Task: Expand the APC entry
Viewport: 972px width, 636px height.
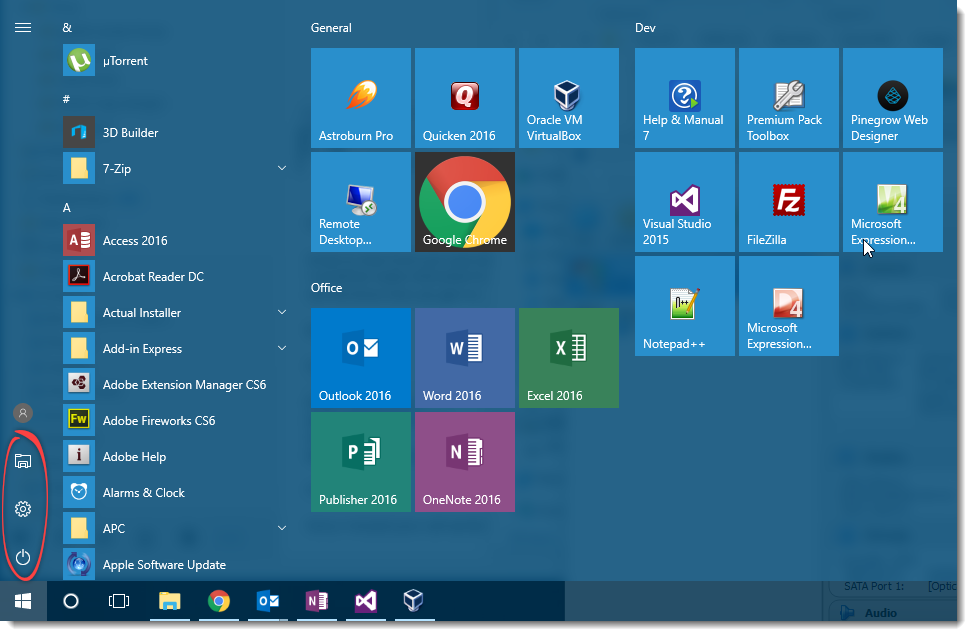Action: tap(282, 528)
